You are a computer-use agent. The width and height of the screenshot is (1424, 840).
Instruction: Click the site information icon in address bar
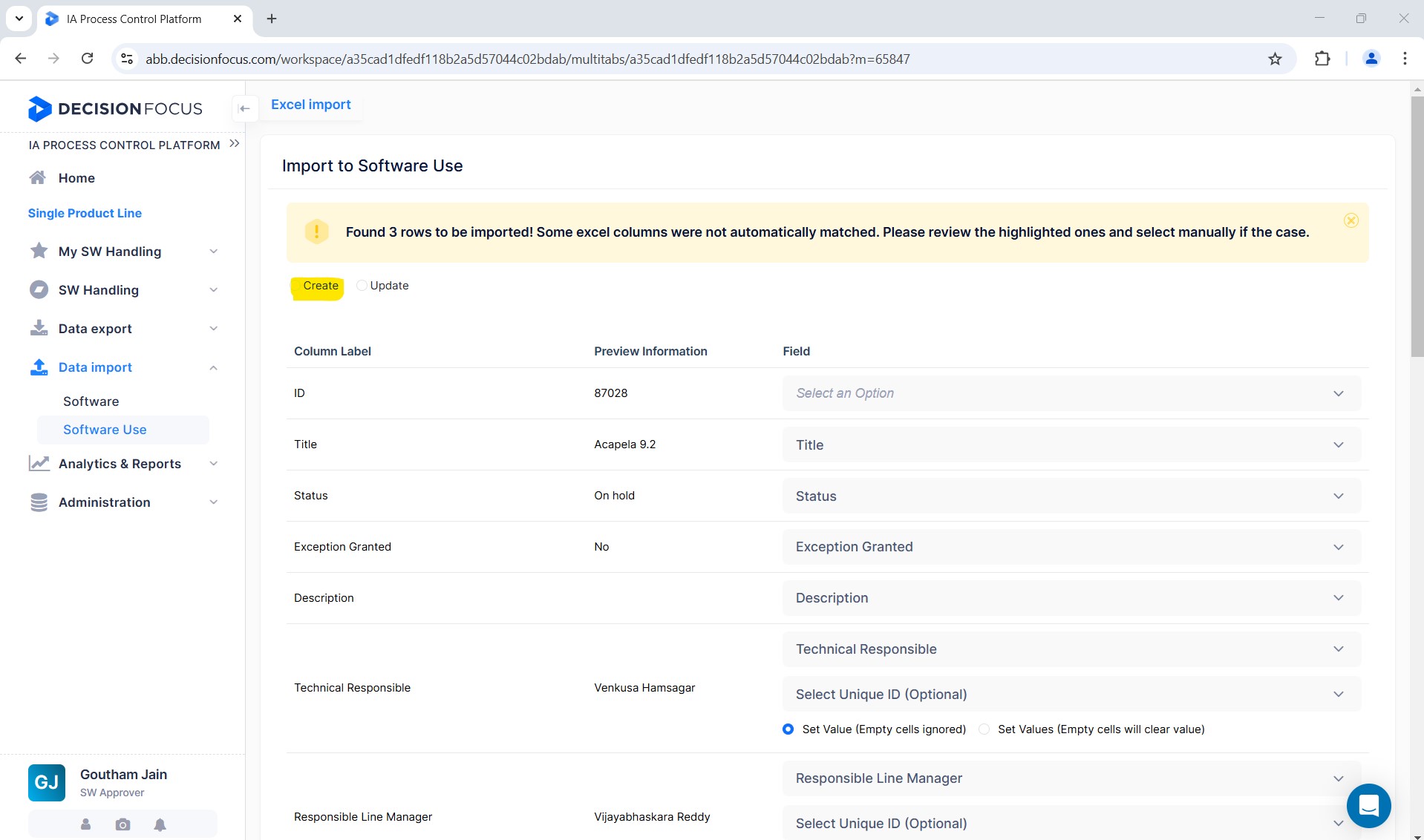pos(127,59)
